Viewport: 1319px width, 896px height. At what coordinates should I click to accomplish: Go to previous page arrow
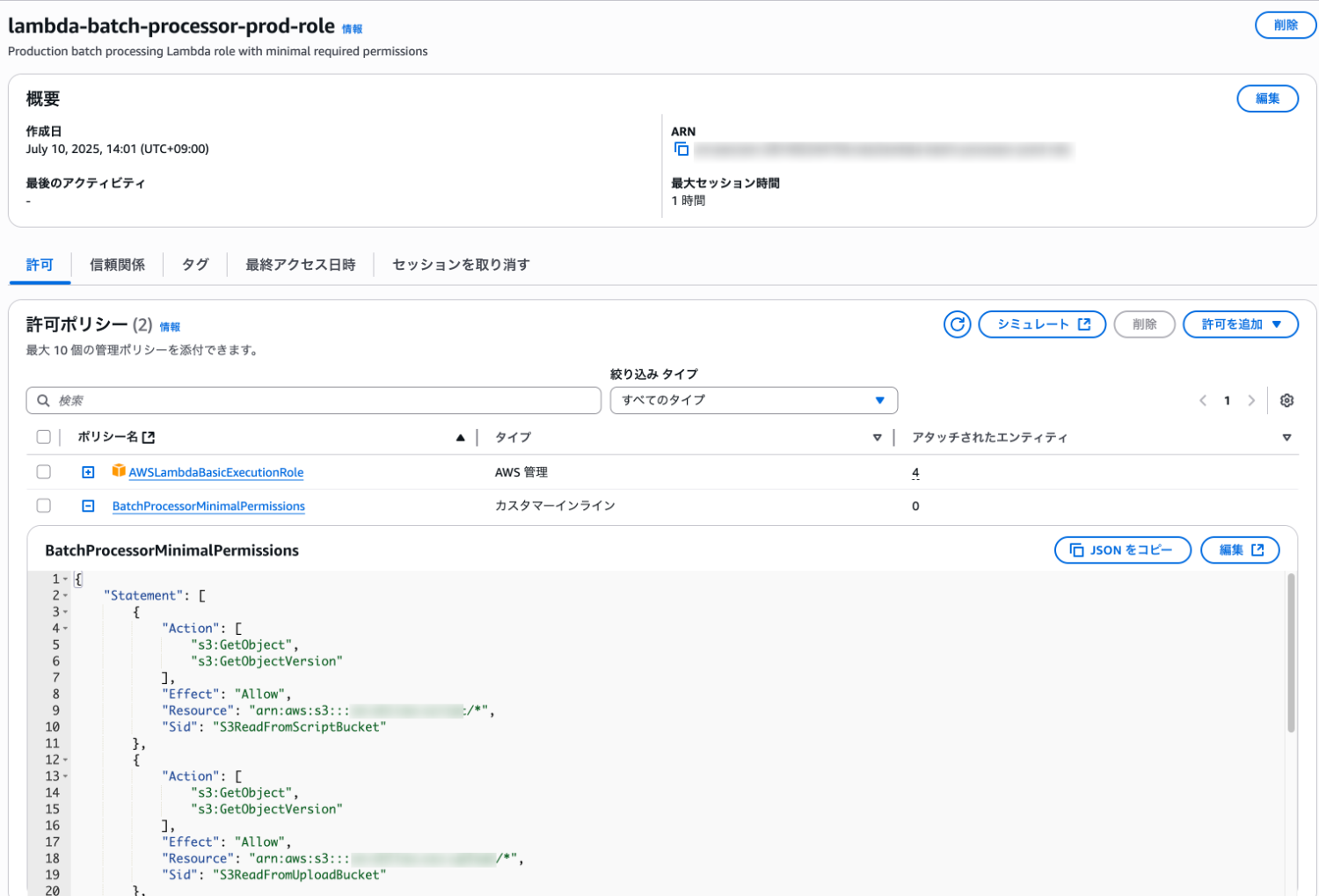pyautogui.click(x=1203, y=401)
